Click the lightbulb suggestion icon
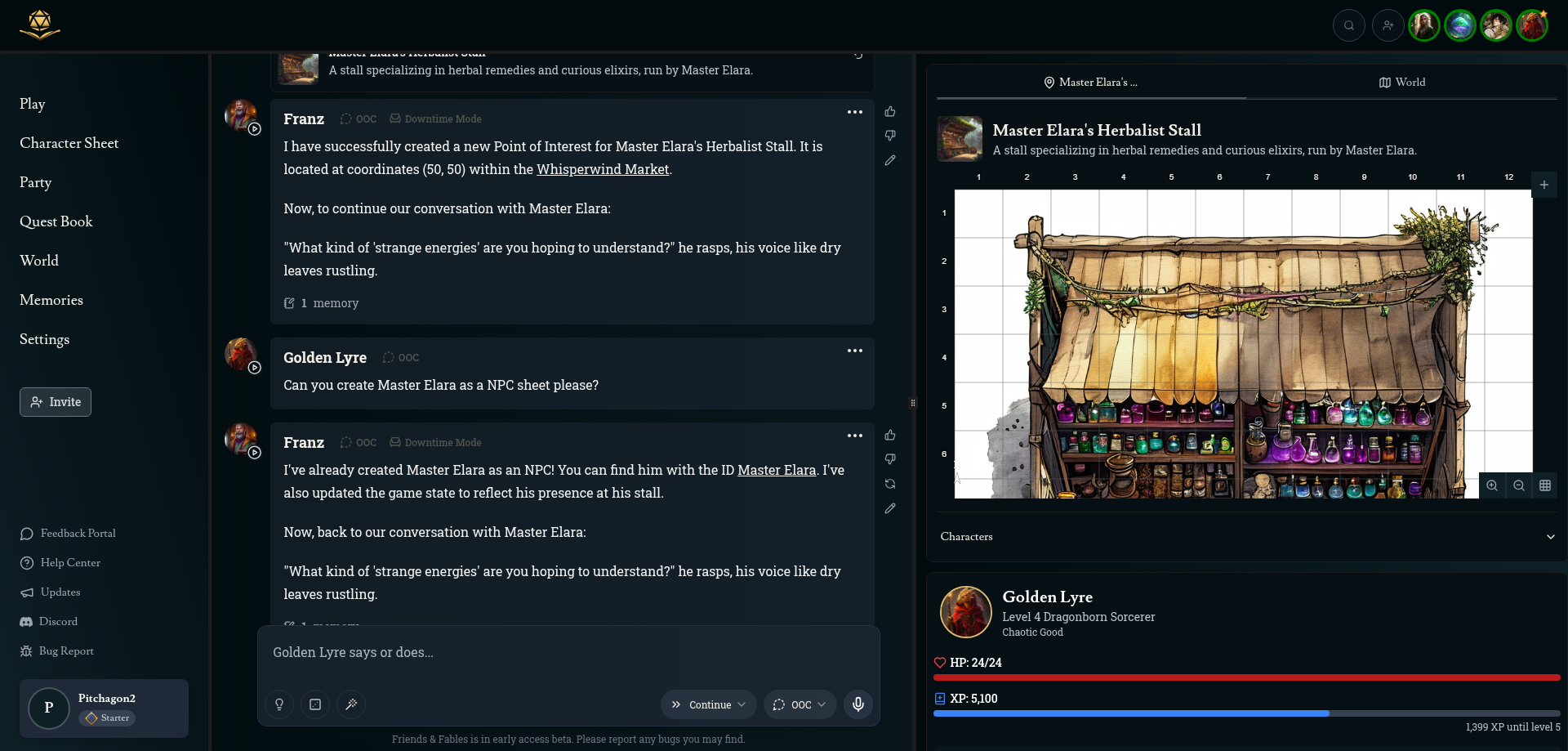Viewport: 1568px width, 751px height. tap(279, 704)
